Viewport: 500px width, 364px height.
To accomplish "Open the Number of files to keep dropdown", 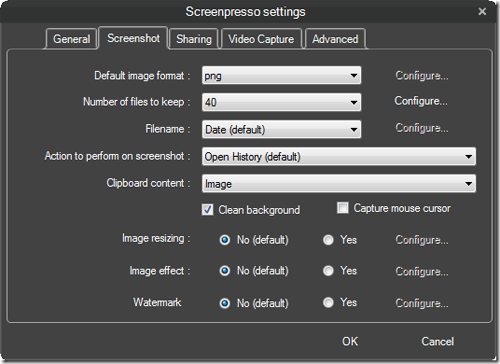I will pyautogui.click(x=281, y=102).
